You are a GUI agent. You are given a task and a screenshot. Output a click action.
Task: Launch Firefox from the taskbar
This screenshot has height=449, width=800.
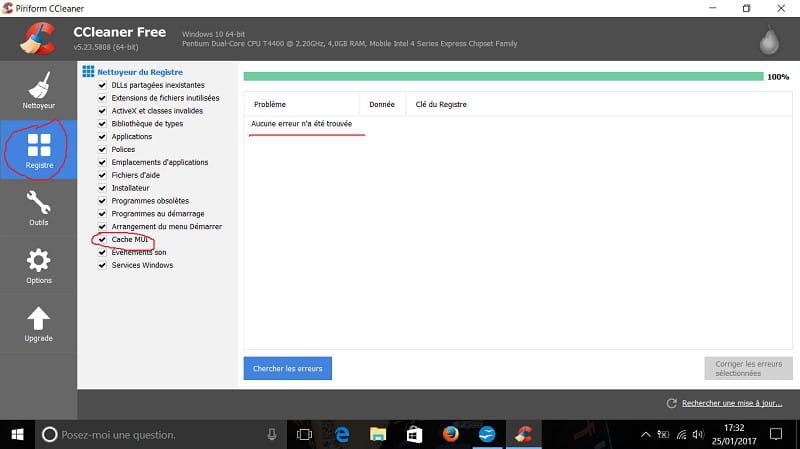(451, 435)
